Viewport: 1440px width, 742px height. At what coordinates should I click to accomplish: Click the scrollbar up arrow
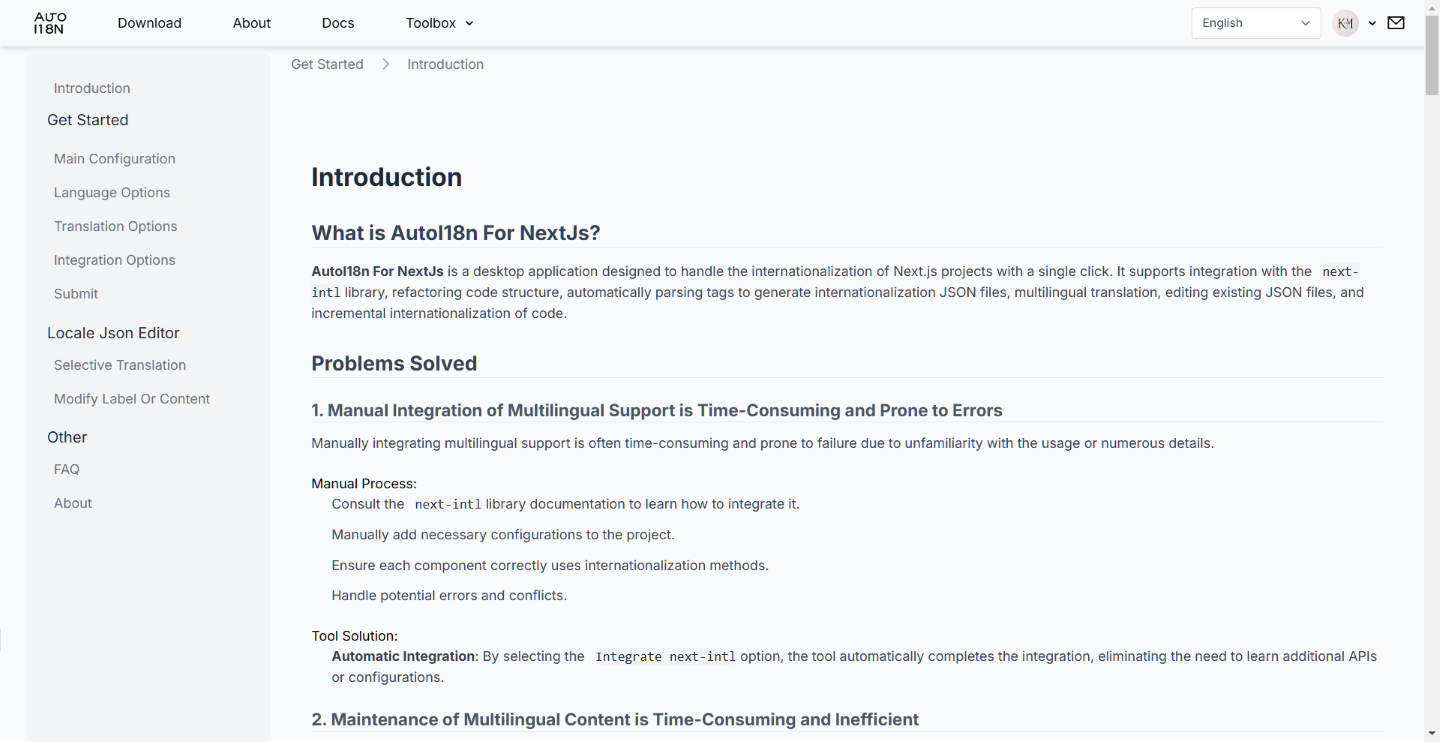click(x=1432, y=6)
